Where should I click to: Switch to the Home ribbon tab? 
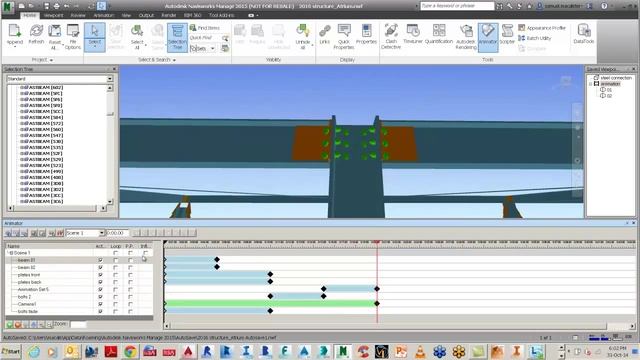29,15
